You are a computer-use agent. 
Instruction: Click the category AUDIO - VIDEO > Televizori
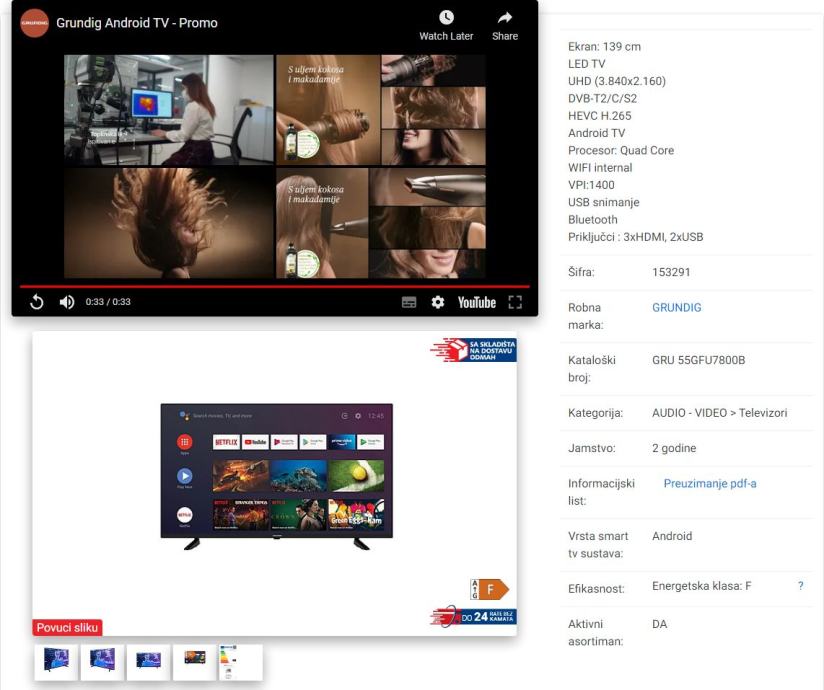tap(719, 413)
